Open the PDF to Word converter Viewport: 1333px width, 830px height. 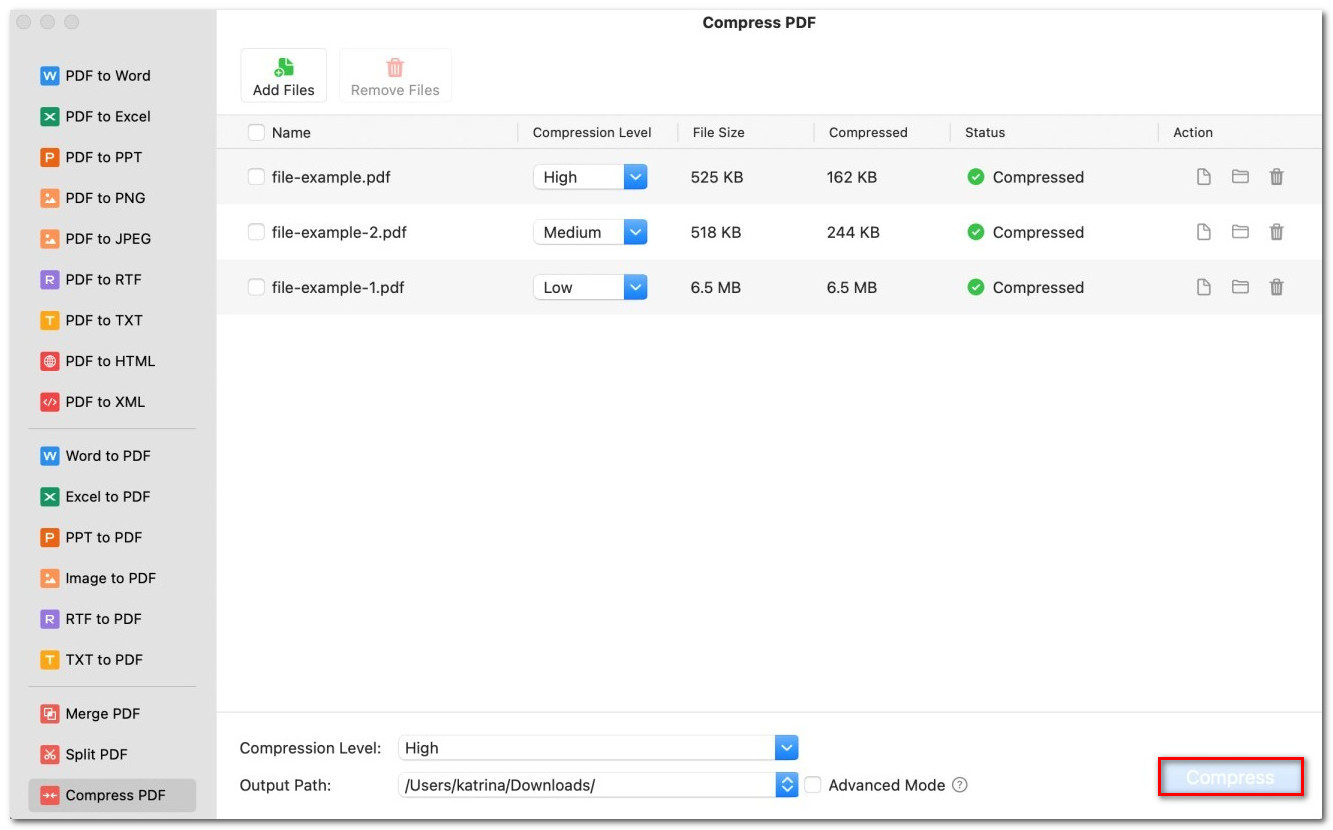click(95, 76)
